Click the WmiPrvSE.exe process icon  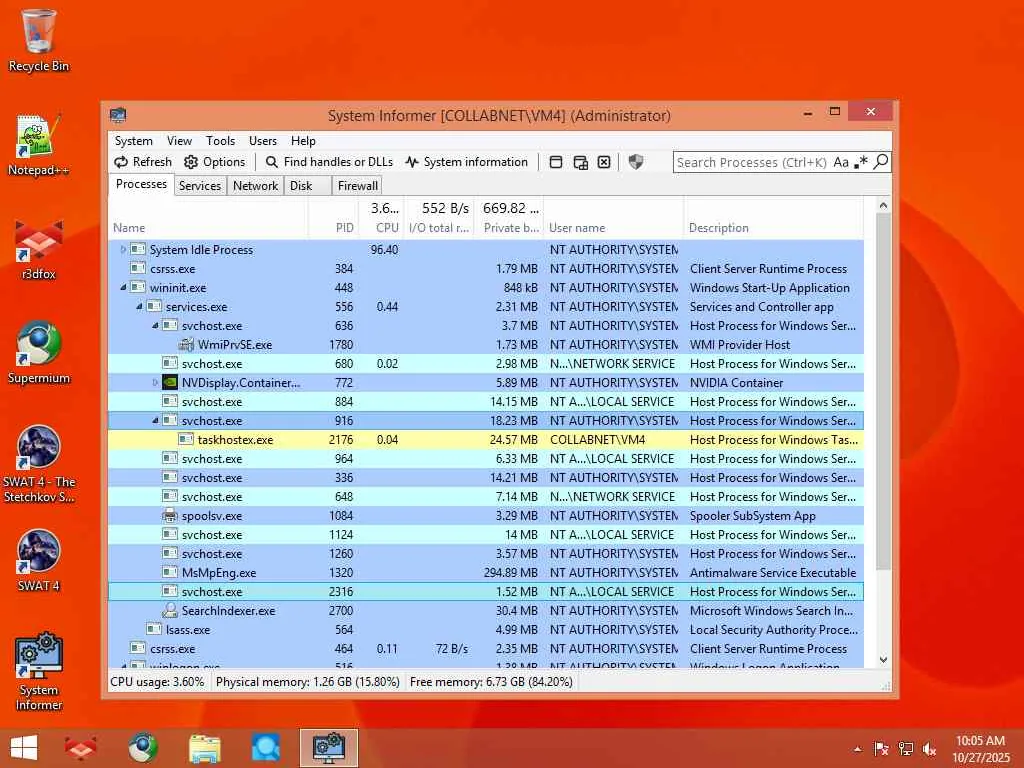click(x=186, y=344)
